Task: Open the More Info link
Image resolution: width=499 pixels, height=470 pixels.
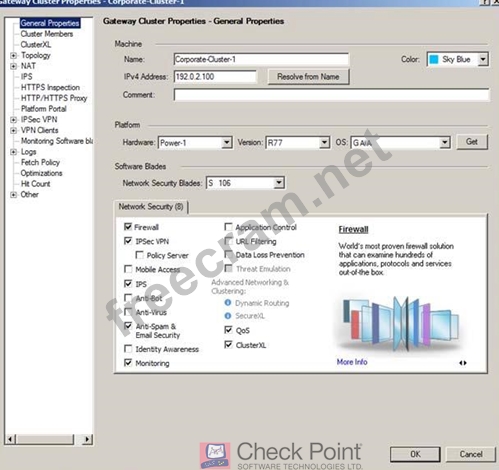Action: pyautogui.click(x=352, y=362)
